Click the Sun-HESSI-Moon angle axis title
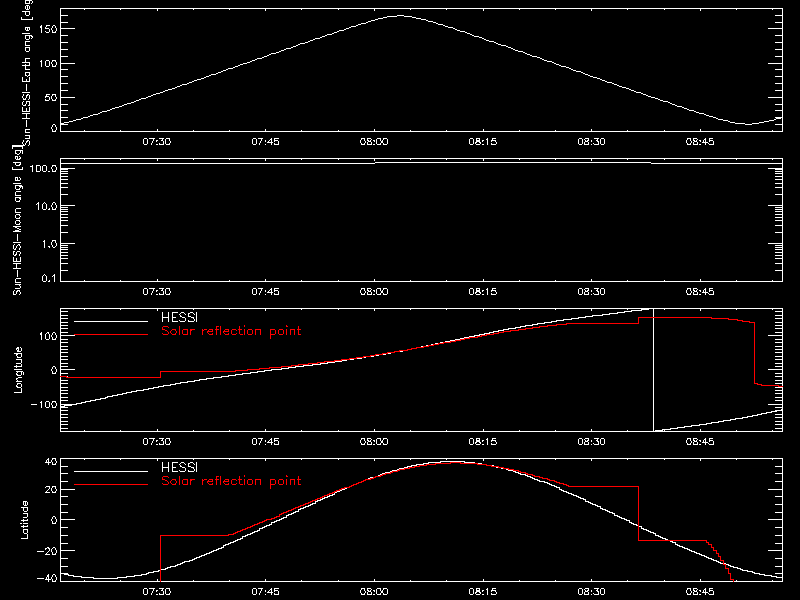The height and width of the screenshot is (600, 800). (x=17, y=219)
